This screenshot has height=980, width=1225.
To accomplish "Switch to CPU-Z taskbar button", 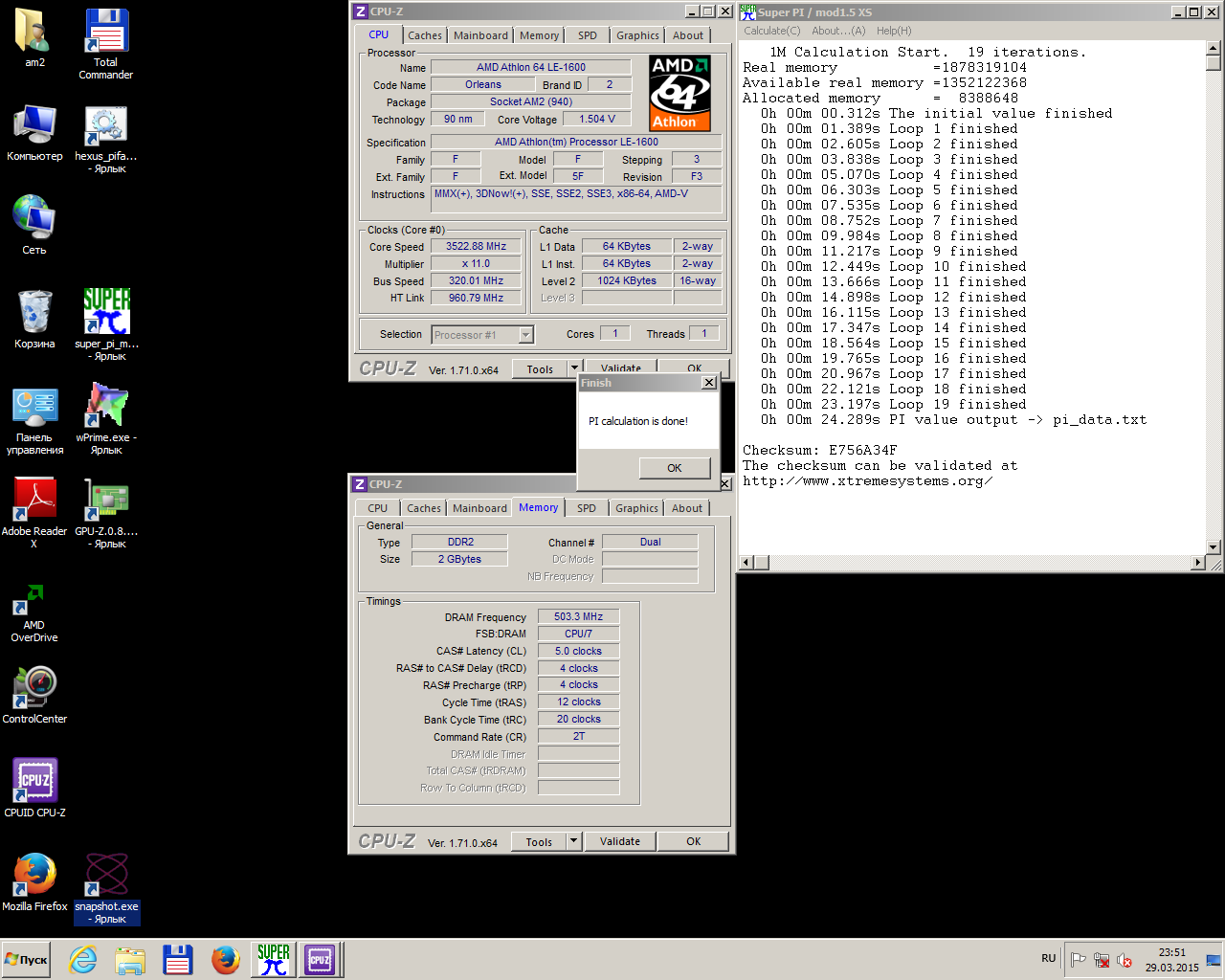I will [320, 960].
